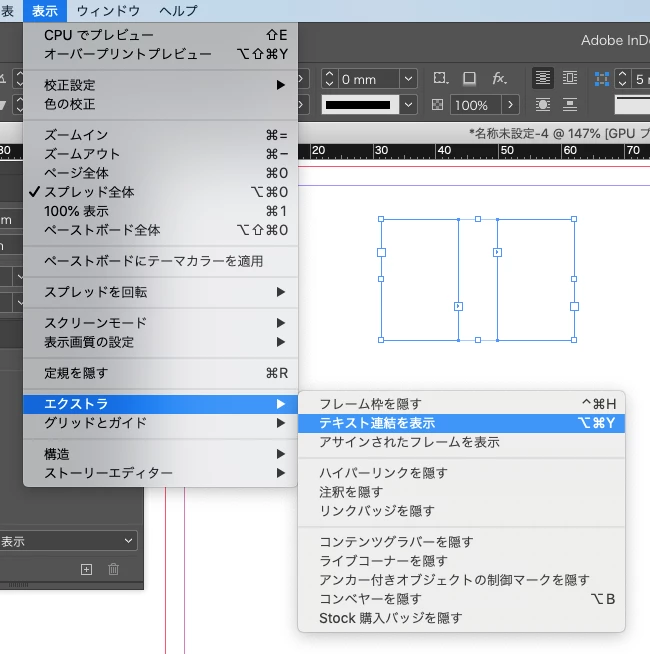Select wrap around object shape icon
This screenshot has width=650, height=654.
point(542,104)
